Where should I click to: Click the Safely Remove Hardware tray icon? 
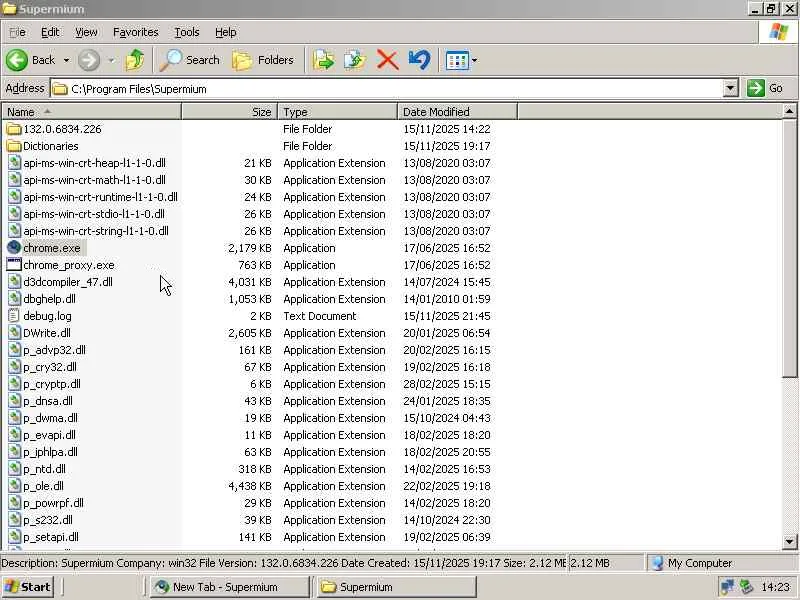[x=746, y=587]
